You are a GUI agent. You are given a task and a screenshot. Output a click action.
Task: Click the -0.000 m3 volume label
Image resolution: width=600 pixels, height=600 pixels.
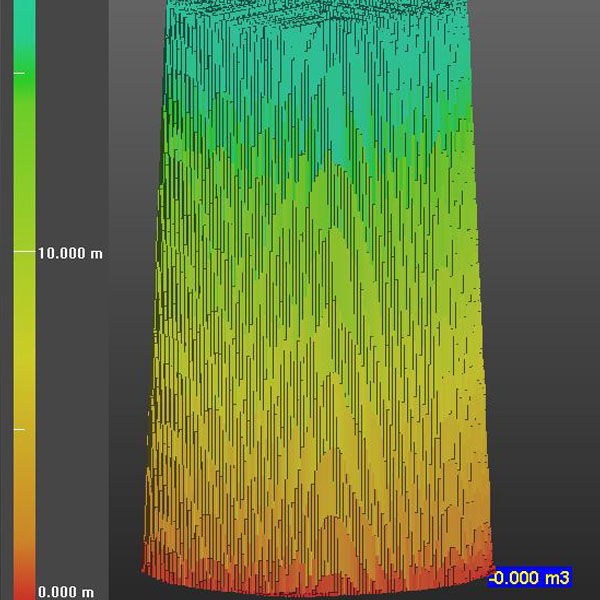pos(530,579)
